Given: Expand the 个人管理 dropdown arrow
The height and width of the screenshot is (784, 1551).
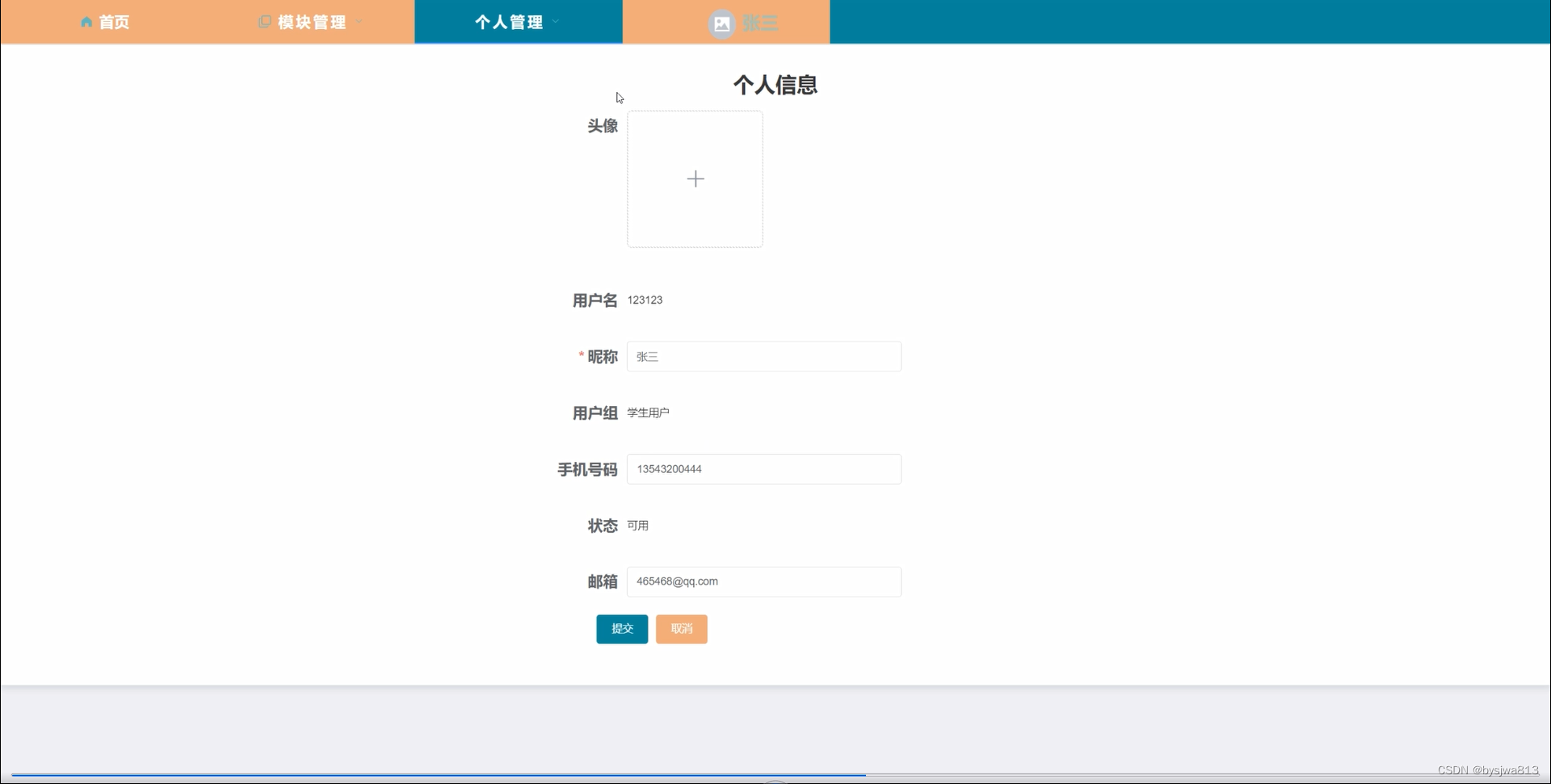Looking at the screenshot, I should 556,22.
